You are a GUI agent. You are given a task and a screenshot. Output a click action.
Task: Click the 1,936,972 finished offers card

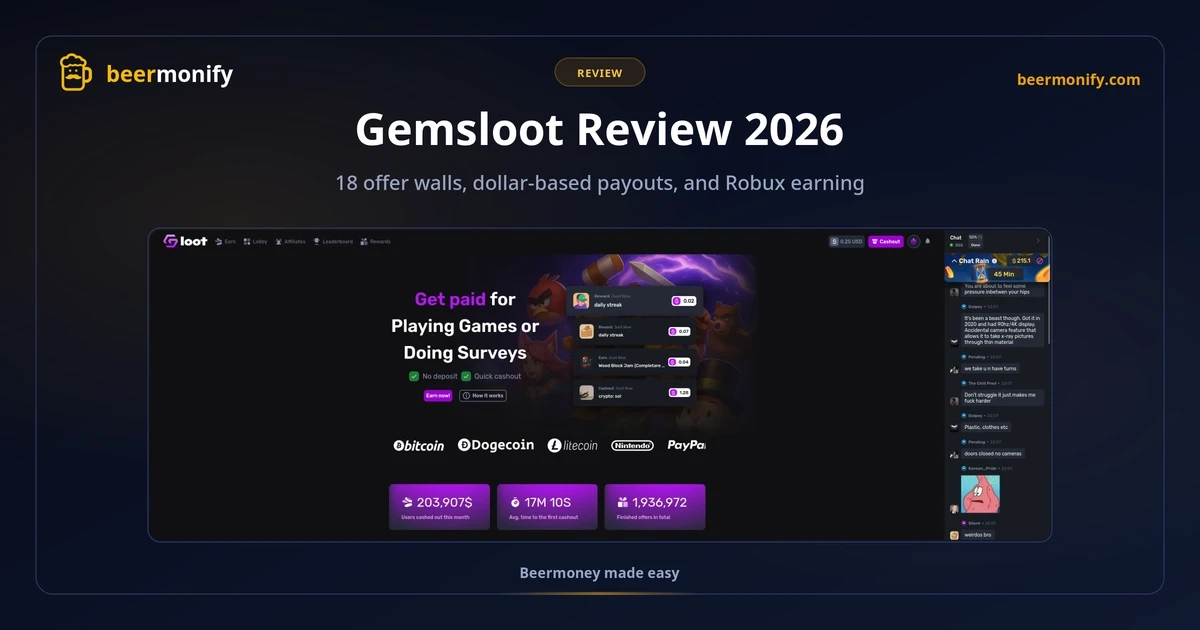pos(654,507)
